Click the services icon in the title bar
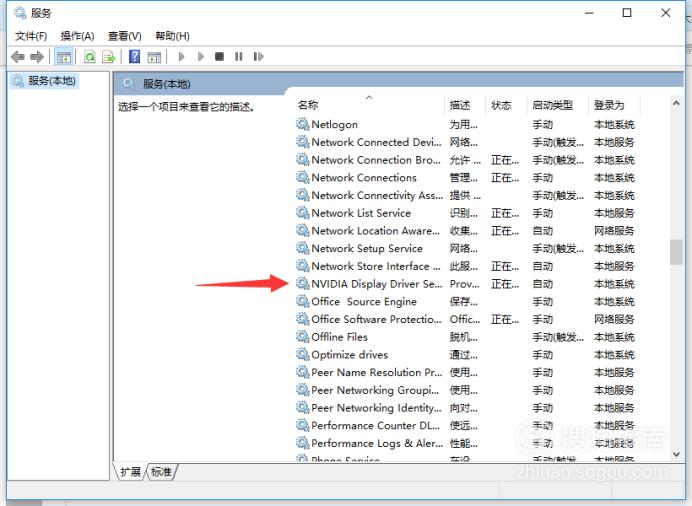This screenshot has width=692, height=506. click(x=20, y=13)
